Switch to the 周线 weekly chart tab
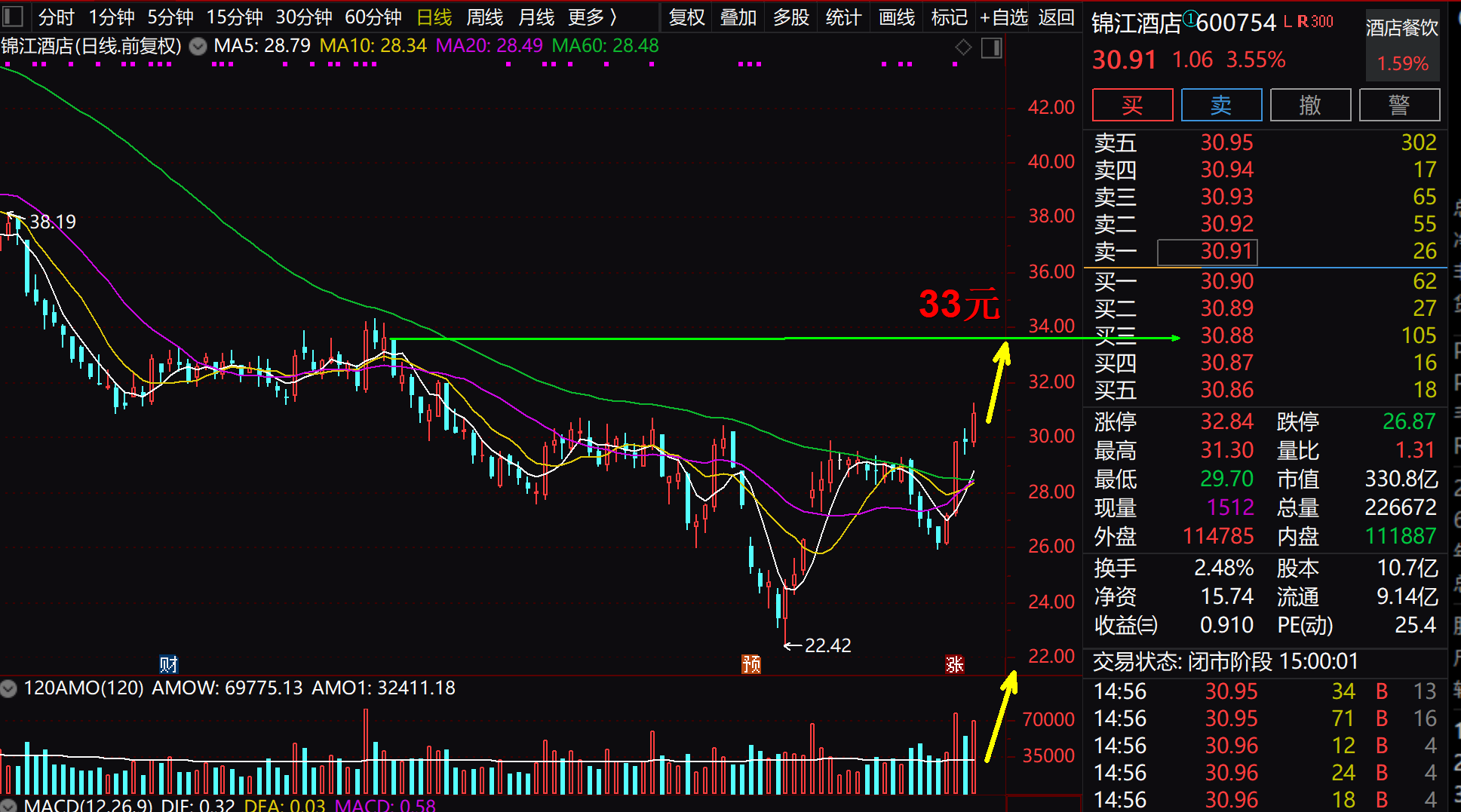 click(x=484, y=17)
